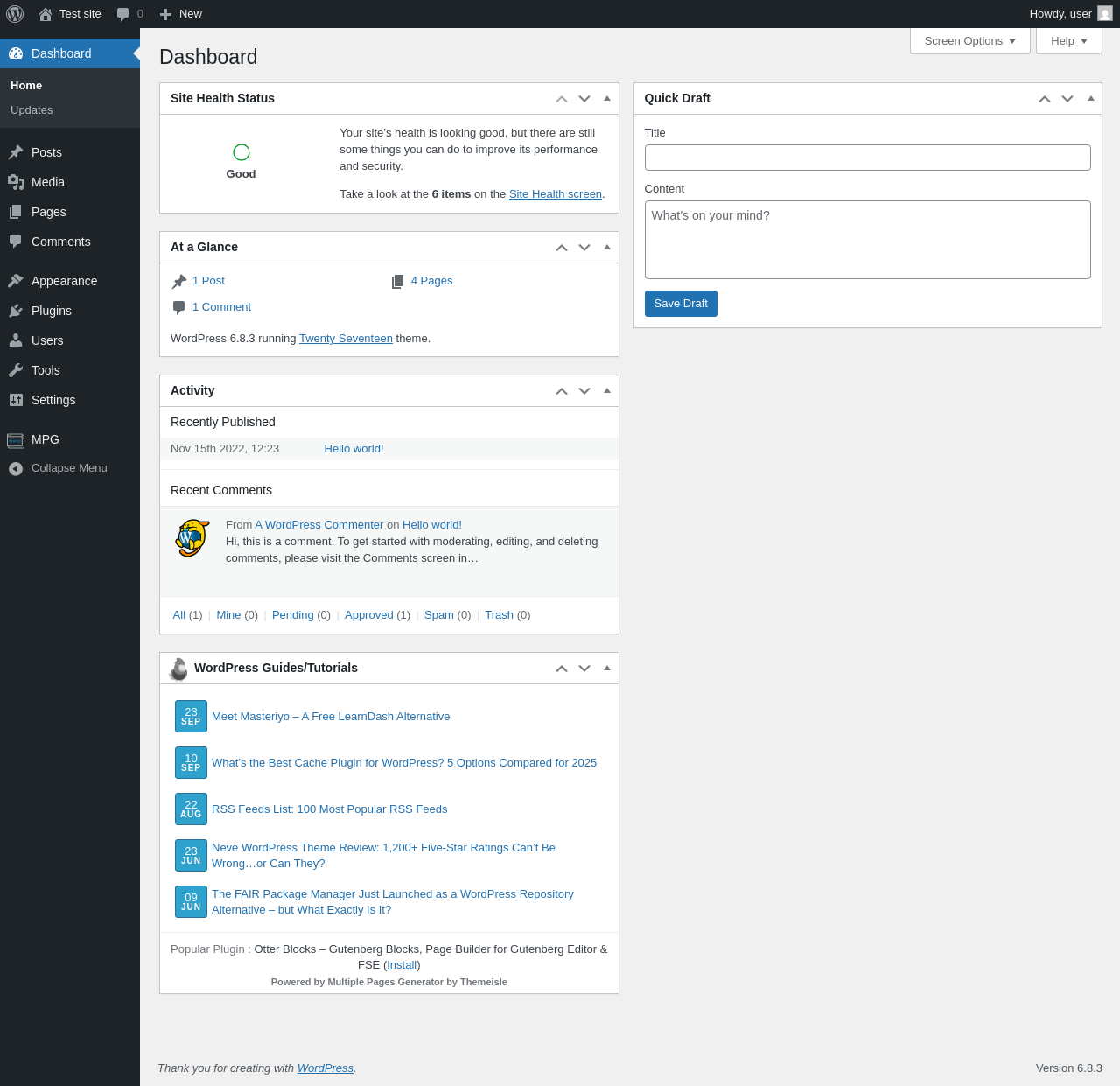The height and width of the screenshot is (1086, 1120).
Task: Click the Save Draft button
Action: 681,304
